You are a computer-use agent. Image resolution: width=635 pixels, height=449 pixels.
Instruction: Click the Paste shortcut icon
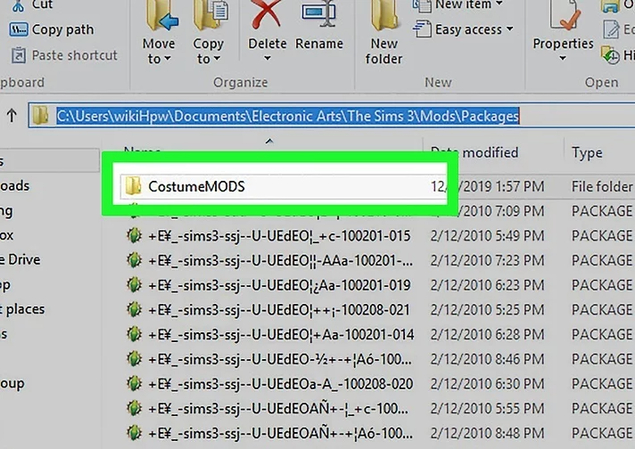19,55
